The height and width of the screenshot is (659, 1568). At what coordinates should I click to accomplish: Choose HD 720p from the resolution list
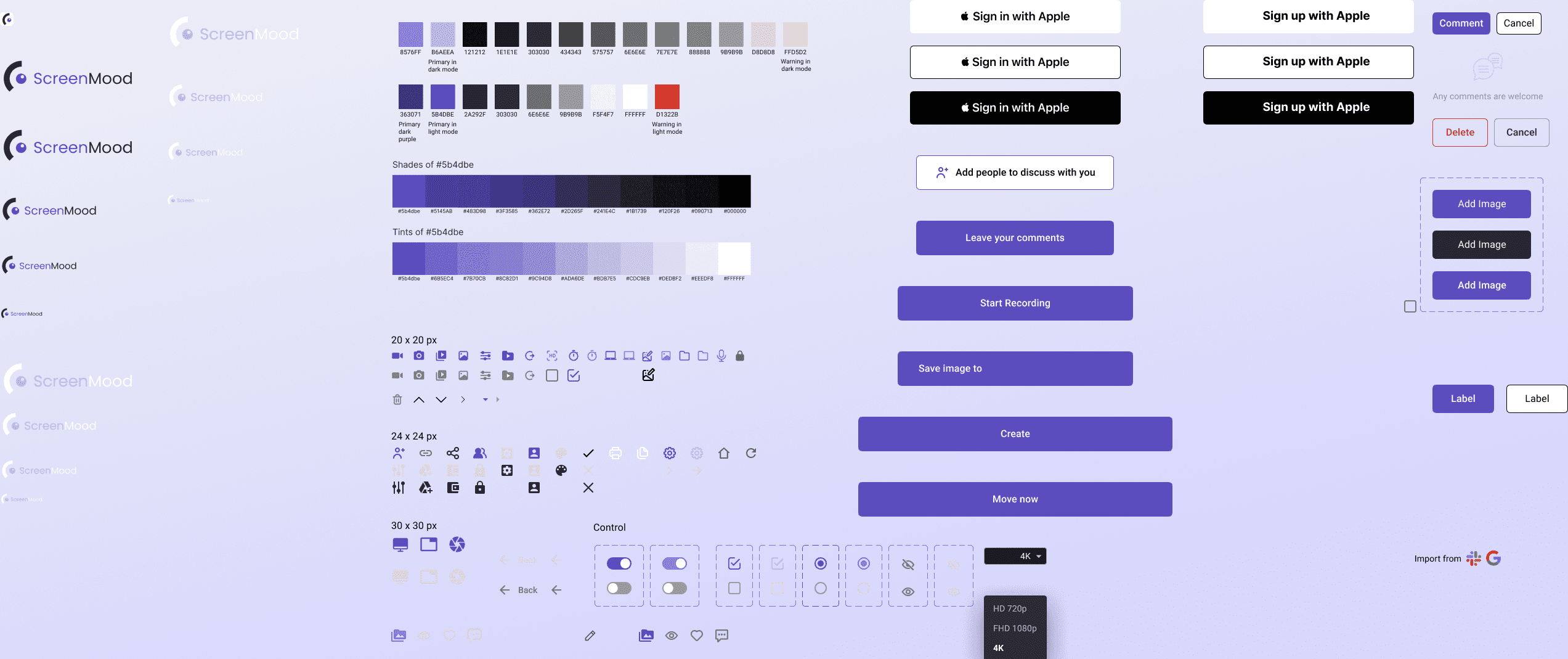(x=1010, y=608)
